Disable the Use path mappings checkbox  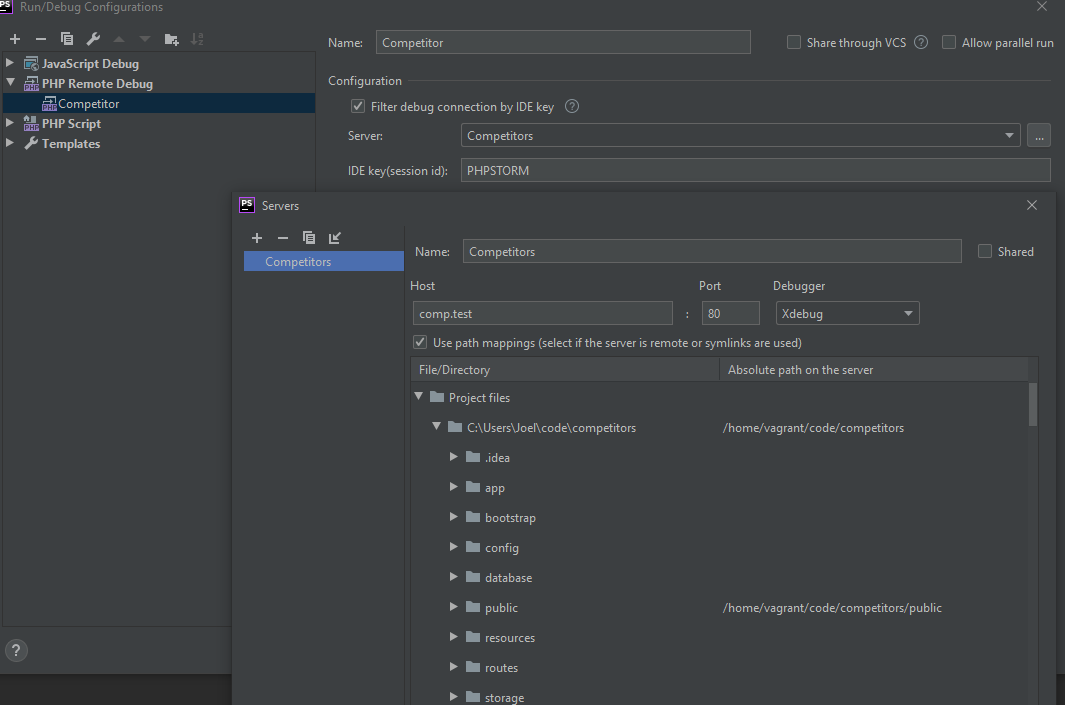(x=420, y=343)
